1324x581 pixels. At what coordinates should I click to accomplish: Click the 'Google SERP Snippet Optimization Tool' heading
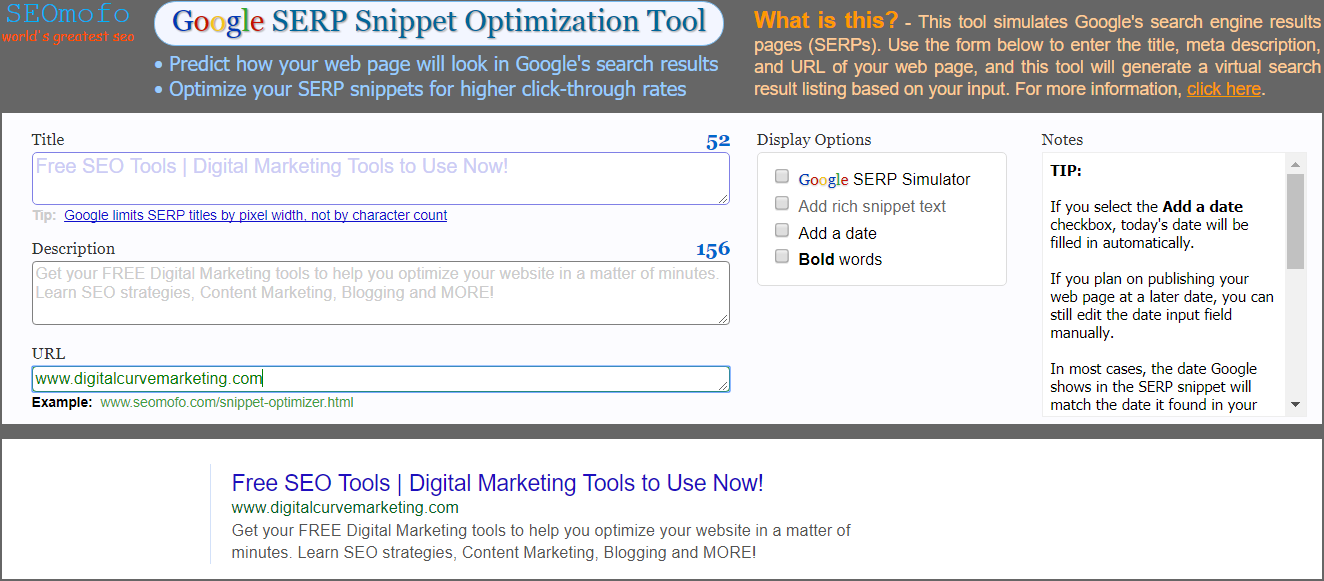coord(439,22)
